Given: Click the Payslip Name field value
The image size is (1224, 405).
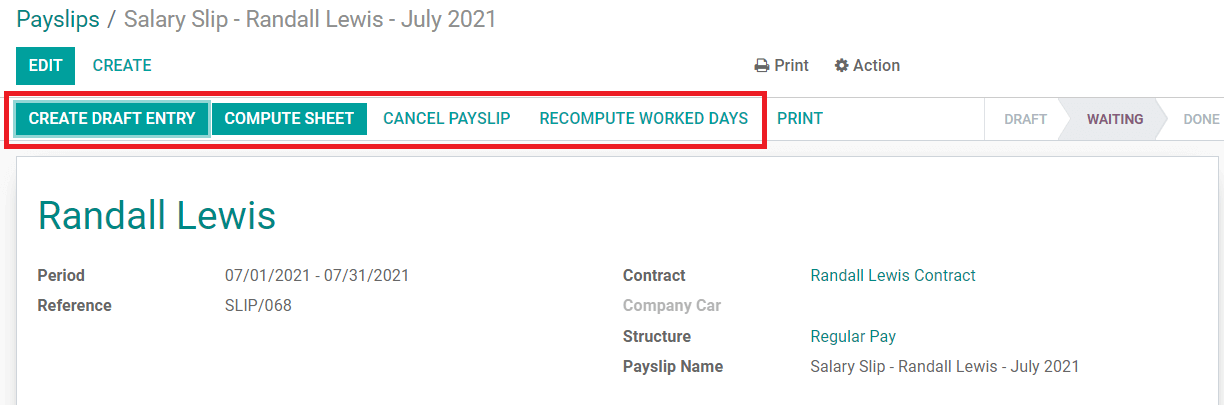Looking at the screenshot, I should tap(944, 366).
